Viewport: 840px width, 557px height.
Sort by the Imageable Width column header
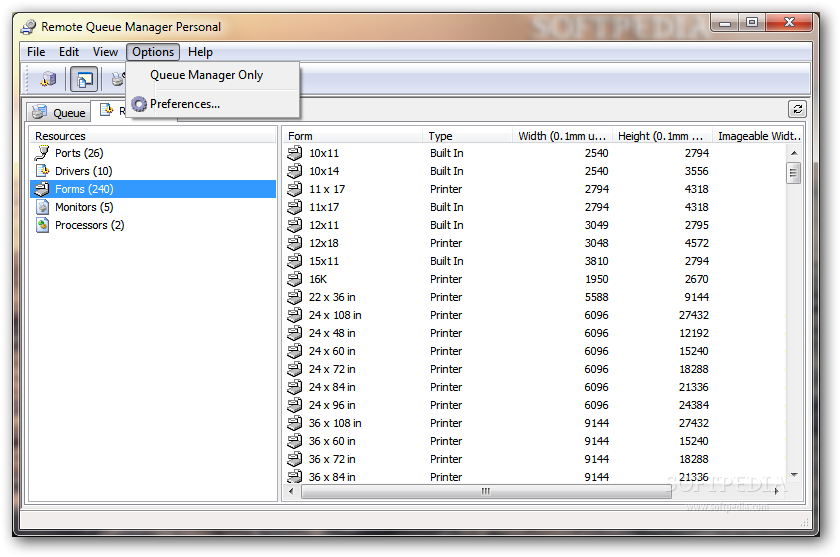758,136
